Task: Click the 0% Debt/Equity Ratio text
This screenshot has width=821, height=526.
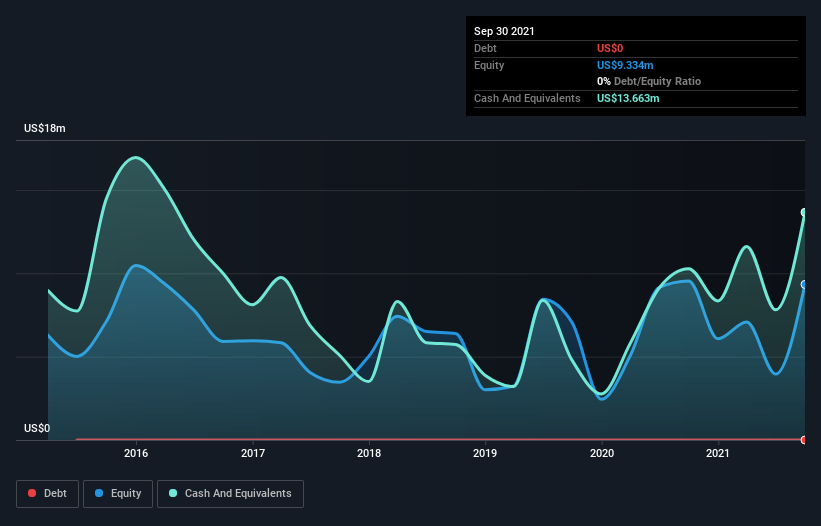Action: [x=649, y=81]
